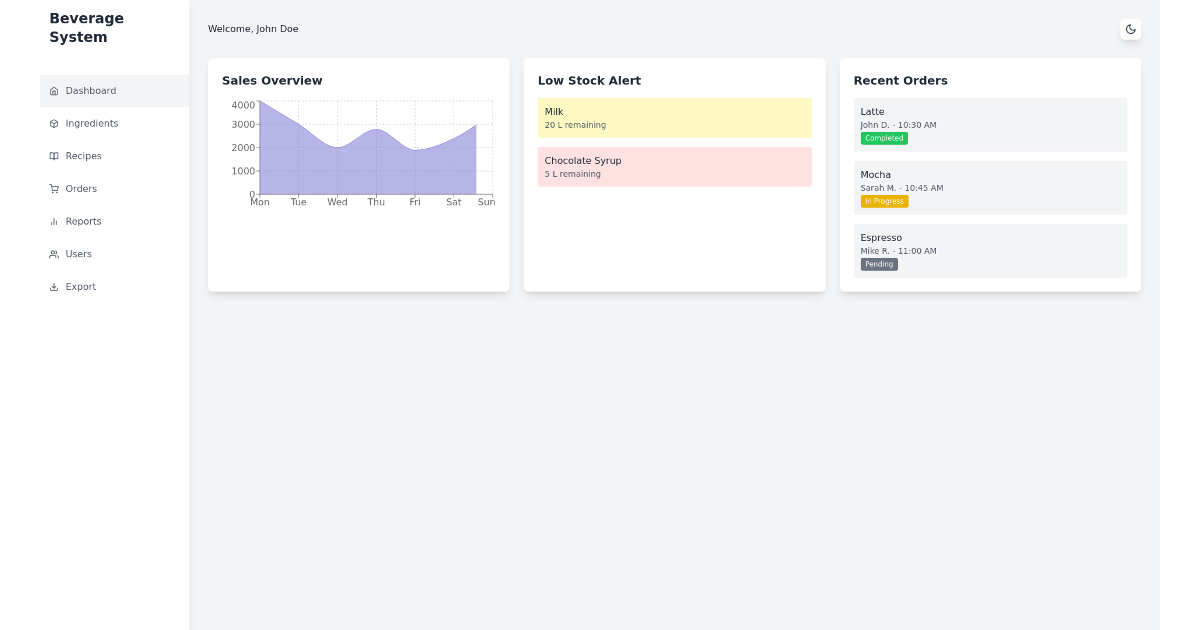Click the Beverage System logo
This screenshot has width=1200, height=630.
(87, 28)
